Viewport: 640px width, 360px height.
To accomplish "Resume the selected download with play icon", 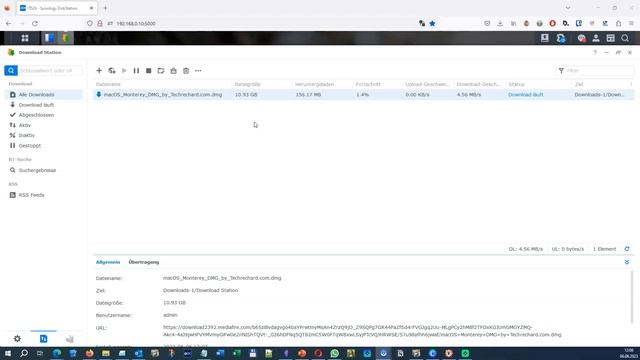I will pos(124,71).
